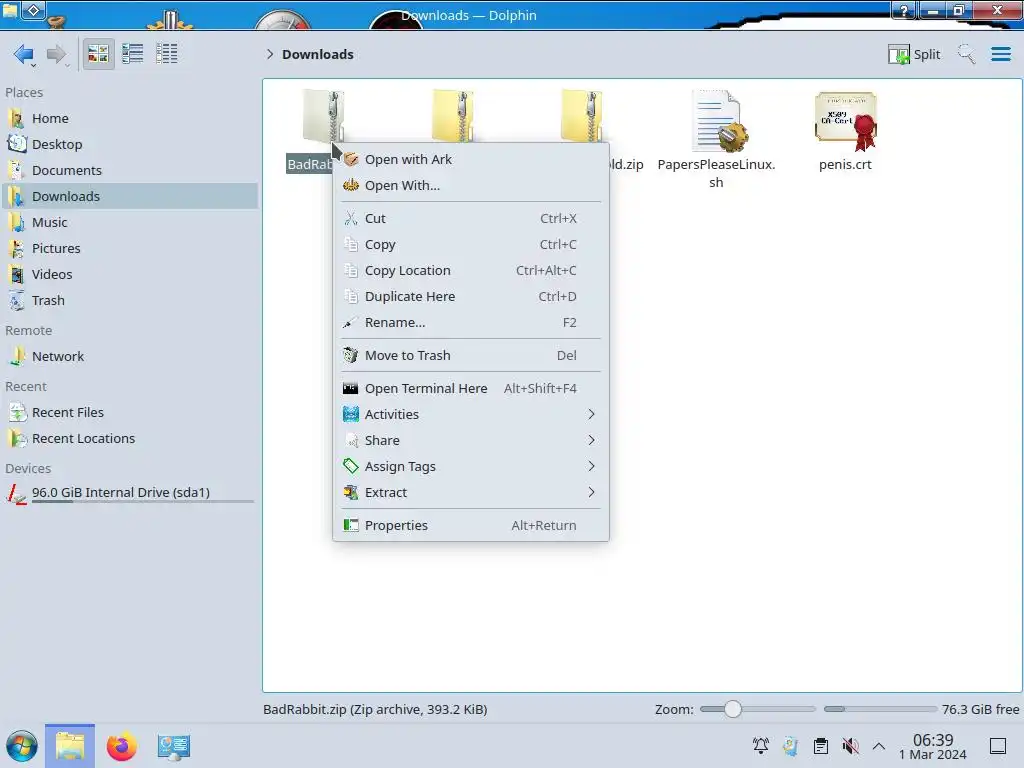Go back with the blue back arrow
1024x768 pixels.
[x=23, y=54]
